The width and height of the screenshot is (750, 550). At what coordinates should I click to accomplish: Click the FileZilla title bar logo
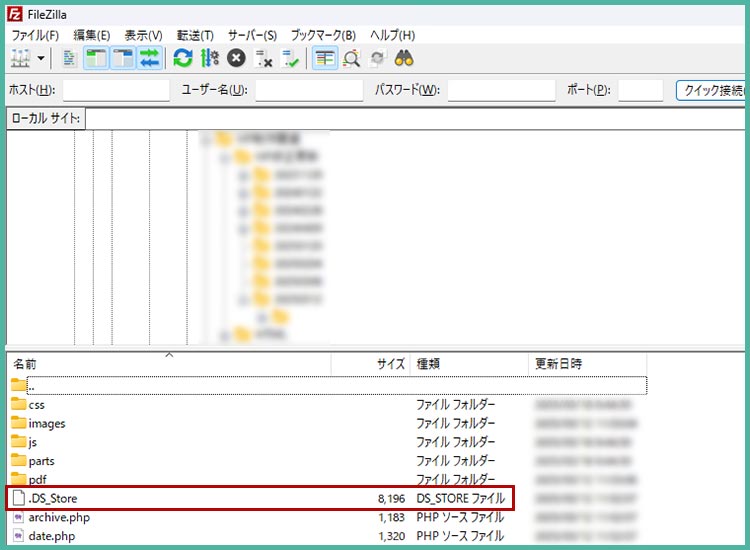(15, 14)
